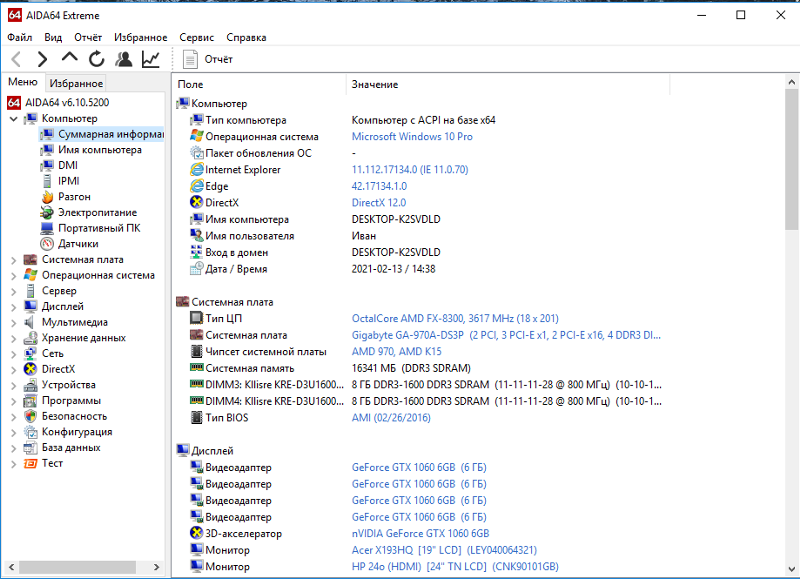Select IPMI in the tree
The image size is (800, 579).
(x=68, y=181)
